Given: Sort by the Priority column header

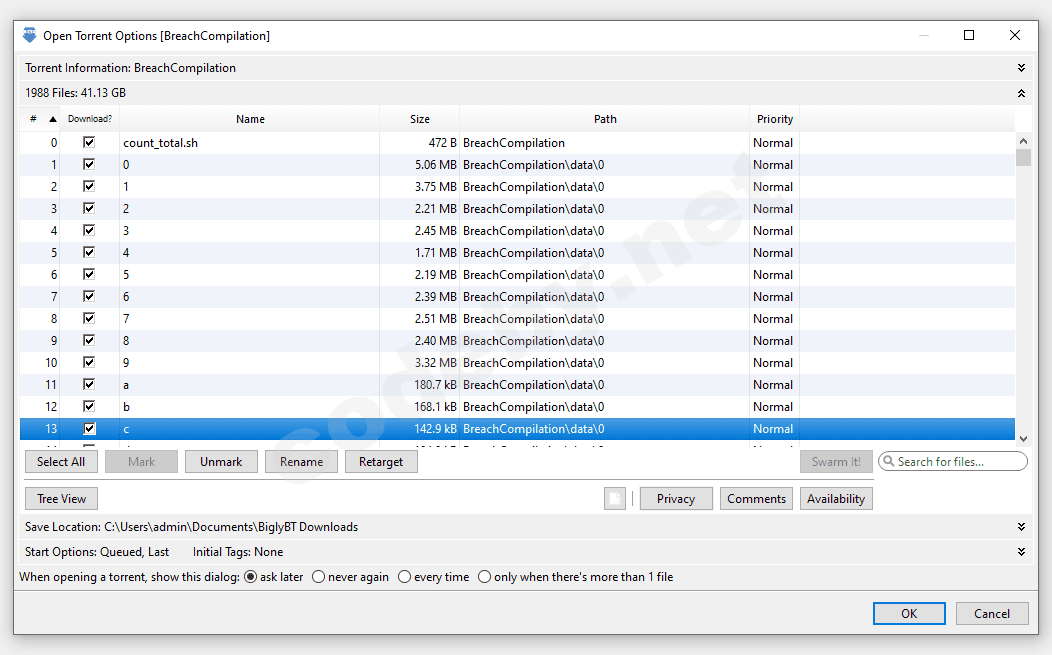Looking at the screenshot, I should (x=775, y=119).
